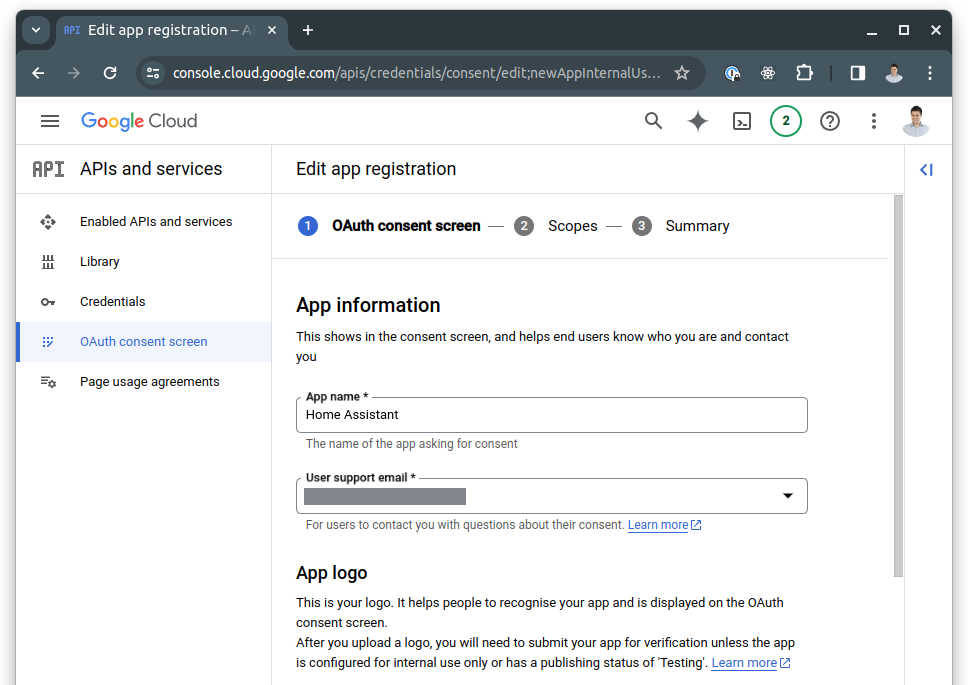This screenshot has width=968, height=685.
Task: Click the Enabled APIs diamond icon
Action: pyautogui.click(x=48, y=222)
